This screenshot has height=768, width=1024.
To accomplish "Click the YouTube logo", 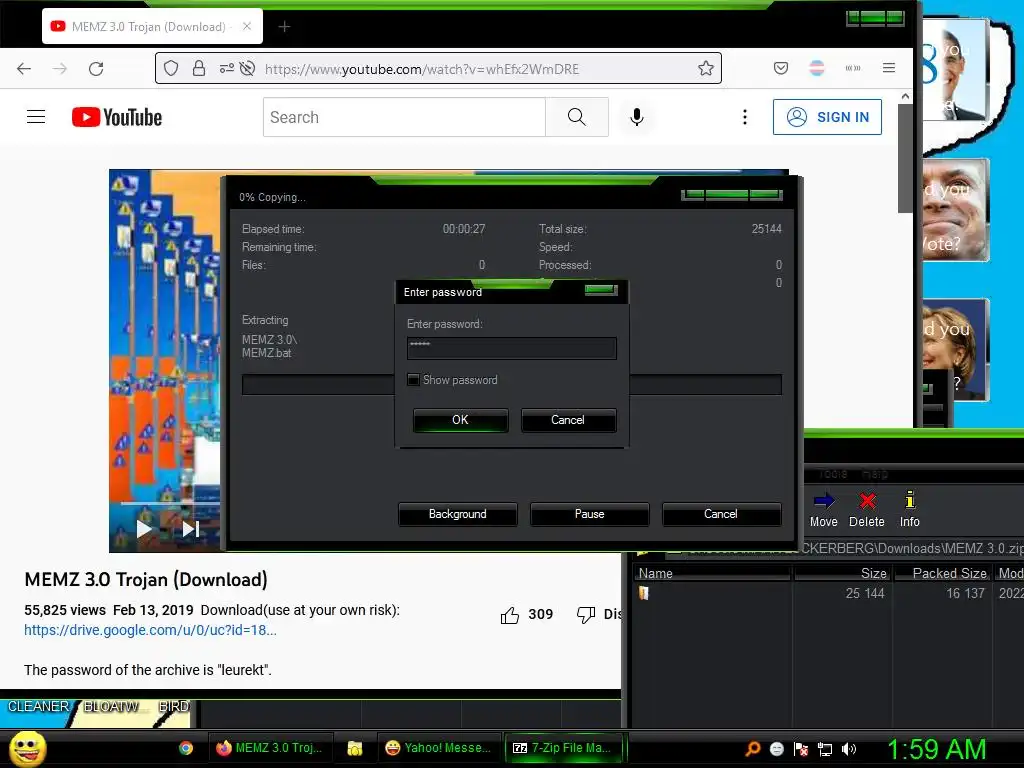I will [x=117, y=117].
